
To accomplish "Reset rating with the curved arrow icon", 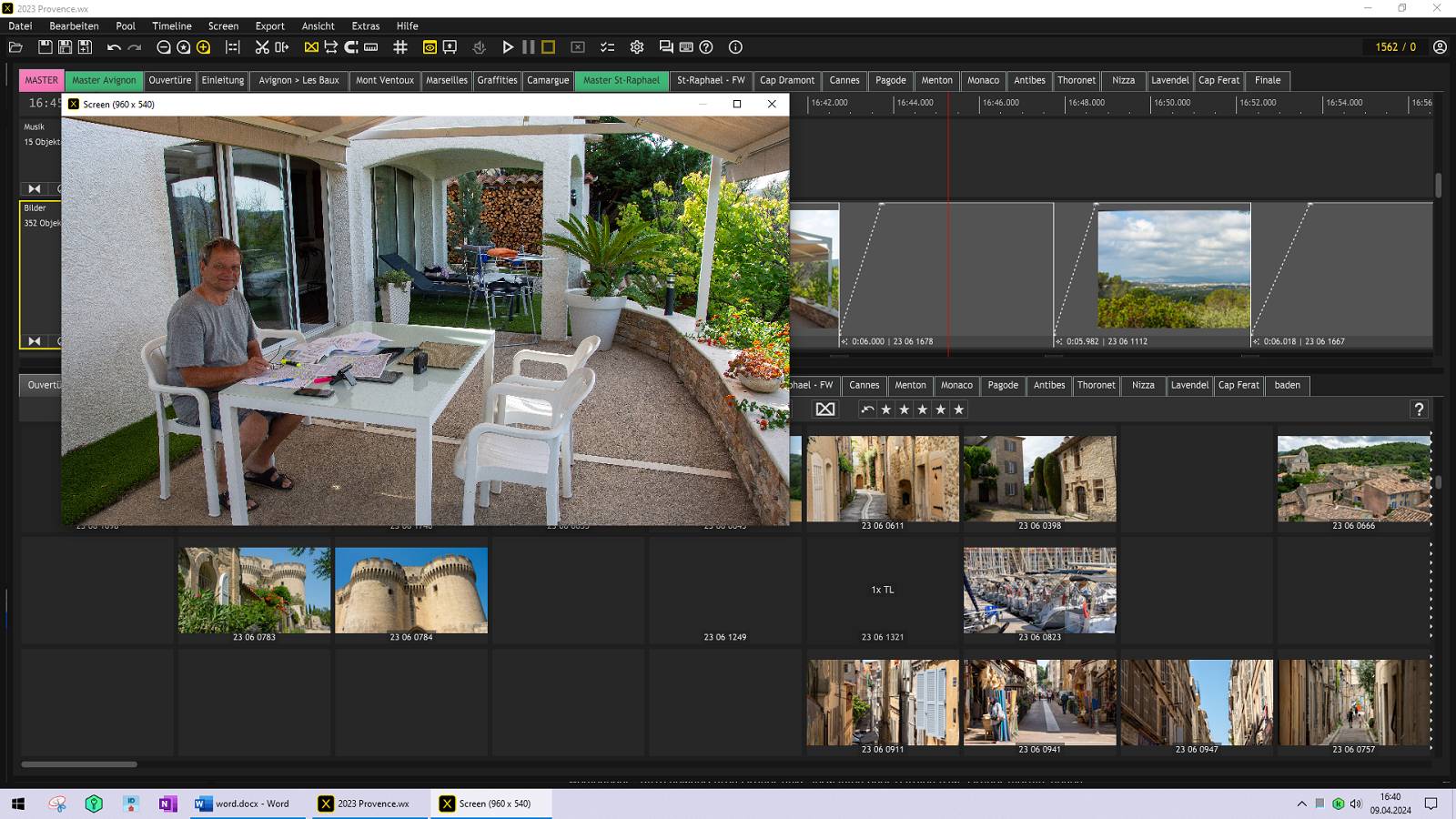I will pos(868,409).
